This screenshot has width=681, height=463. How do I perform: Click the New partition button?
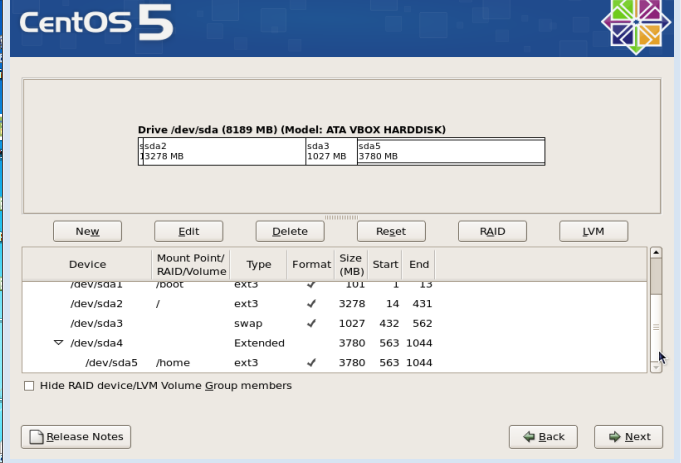(87, 231)
